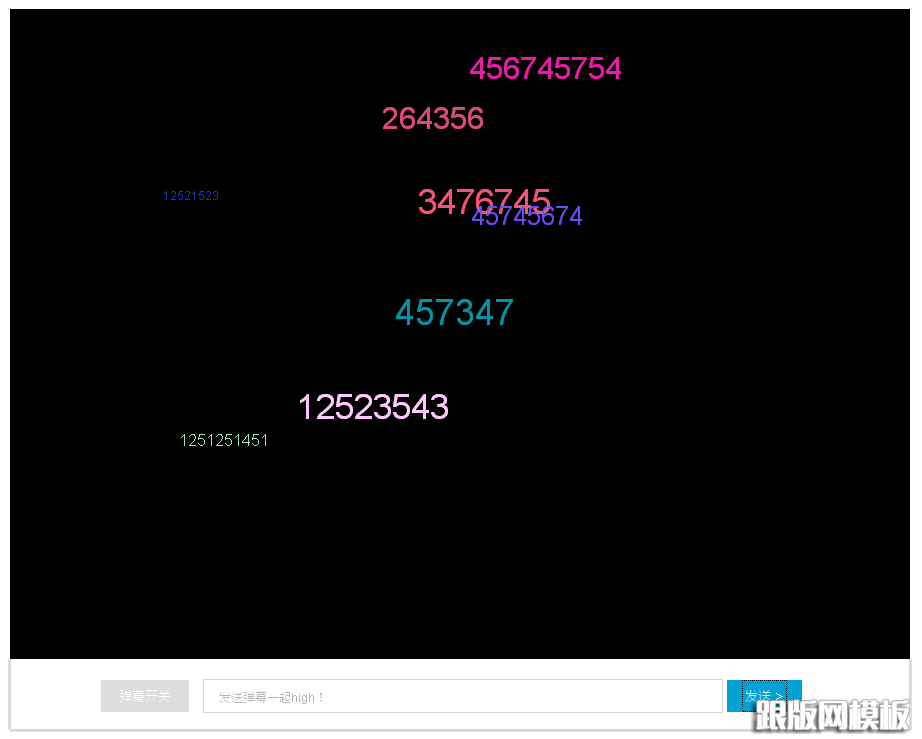Viewport: 922px width, 739px height.
Task: Turn off bullet comments with the gray button
Action: 145,696
